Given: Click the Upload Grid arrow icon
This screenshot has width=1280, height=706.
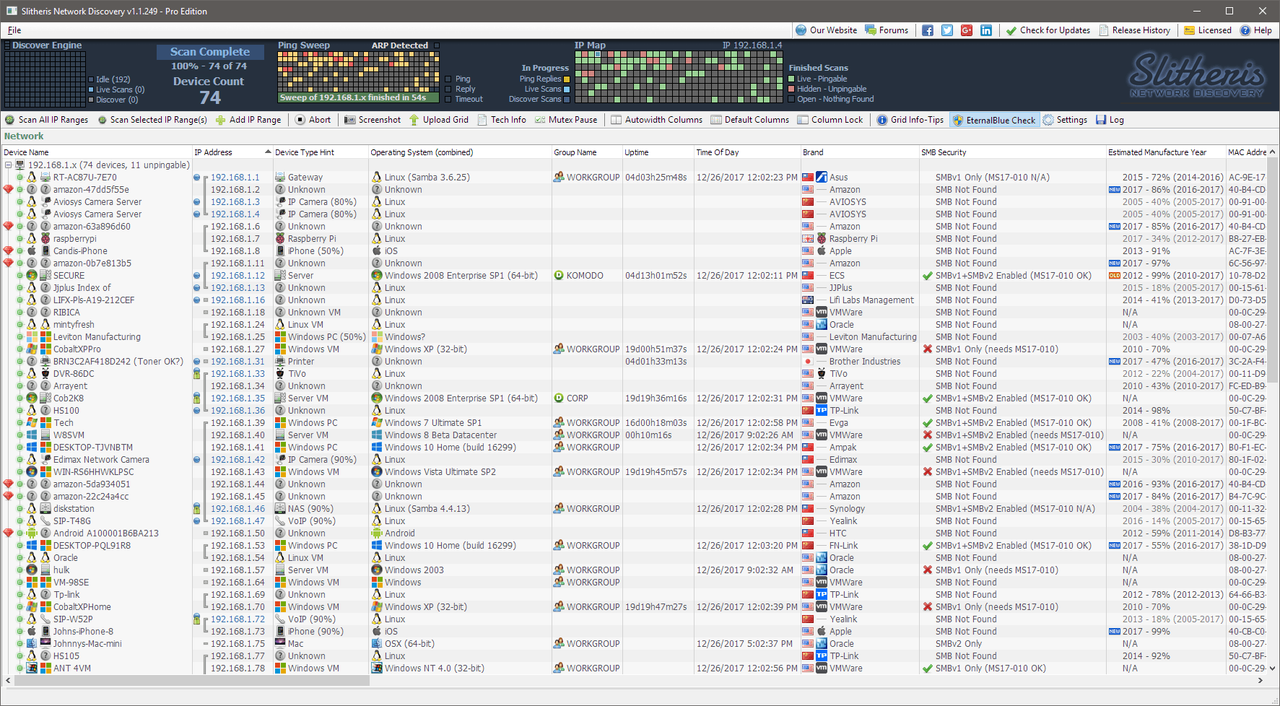Looking at the screenshot, I should coord(414,120).
